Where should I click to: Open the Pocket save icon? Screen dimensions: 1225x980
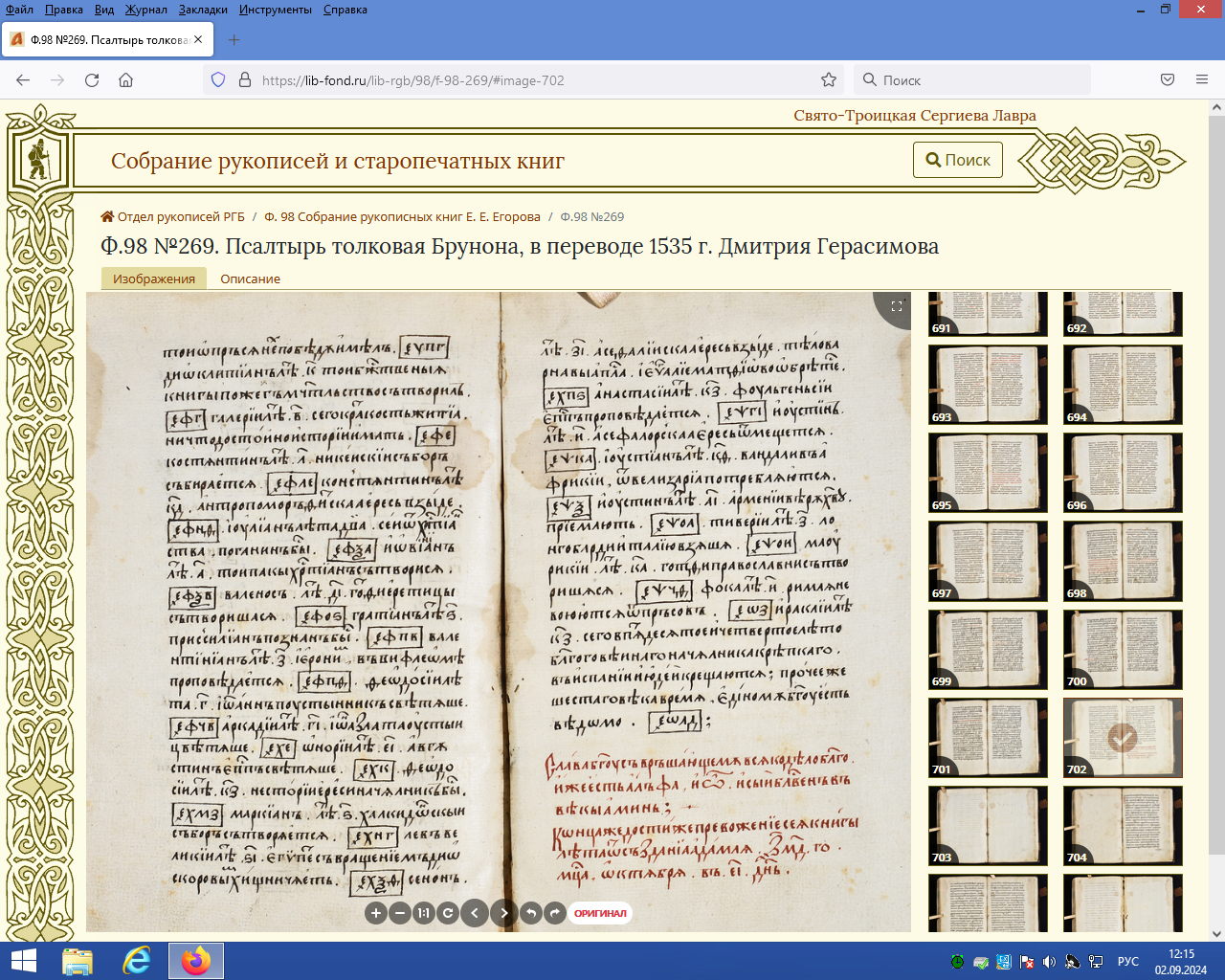click(1168, 80)
